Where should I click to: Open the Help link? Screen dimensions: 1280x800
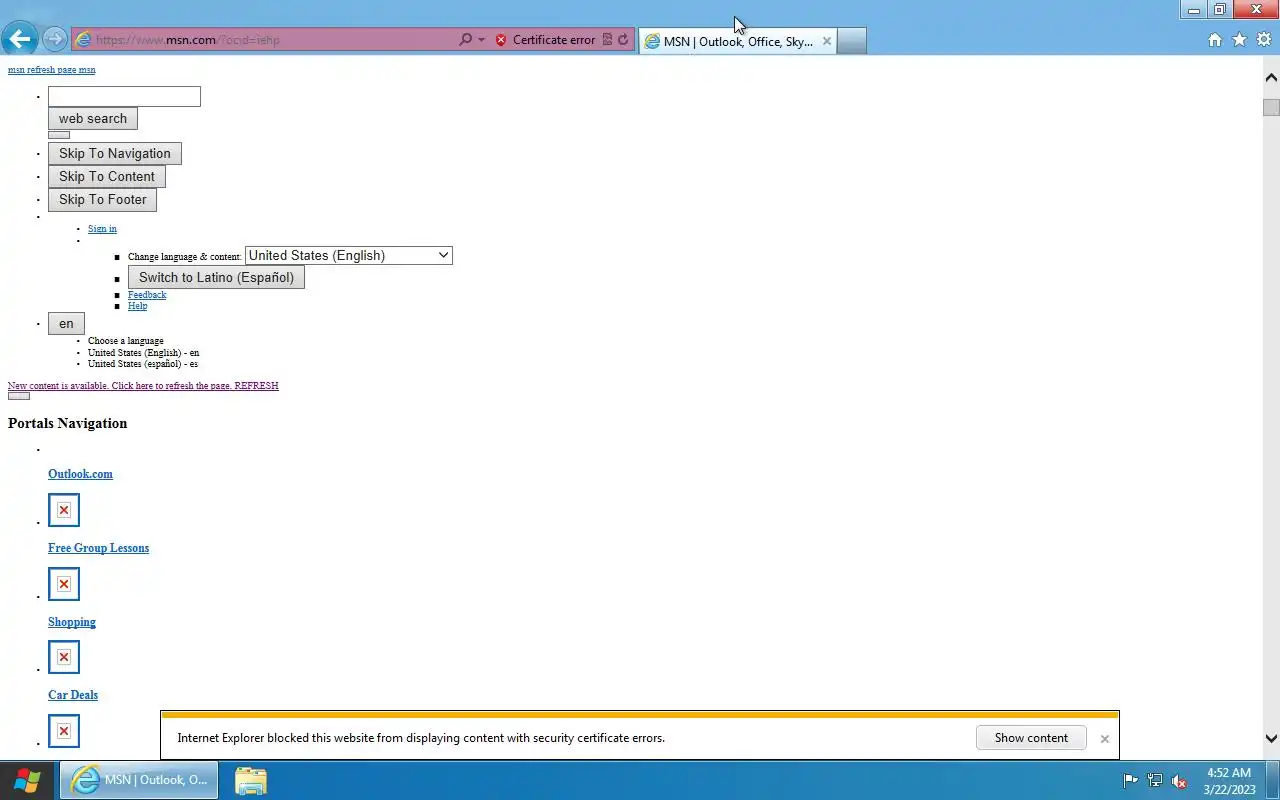point(137,306)
